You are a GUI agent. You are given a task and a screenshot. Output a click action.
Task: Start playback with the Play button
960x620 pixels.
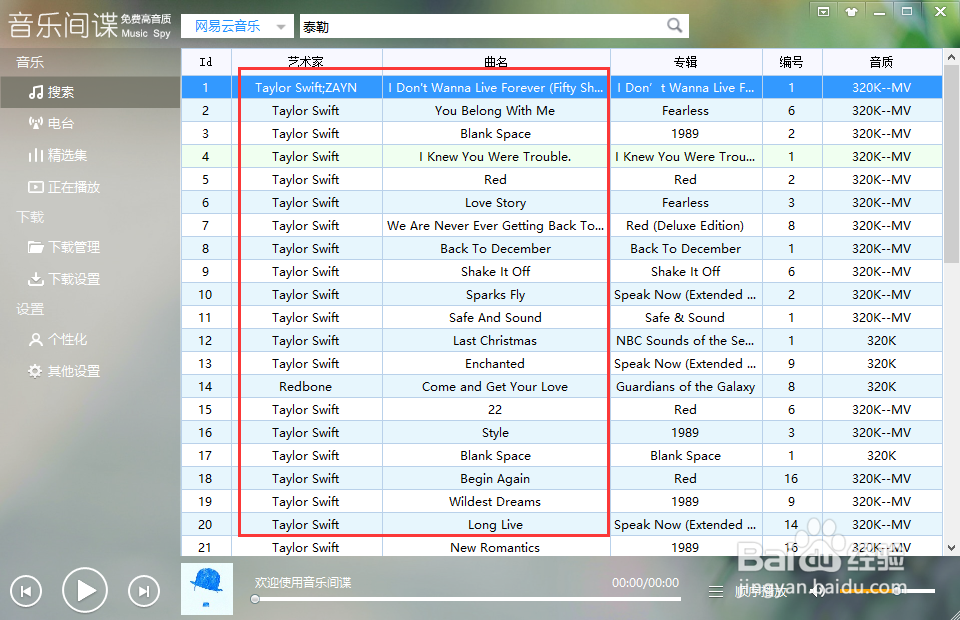pyautogui.click(x=85, y=591)
